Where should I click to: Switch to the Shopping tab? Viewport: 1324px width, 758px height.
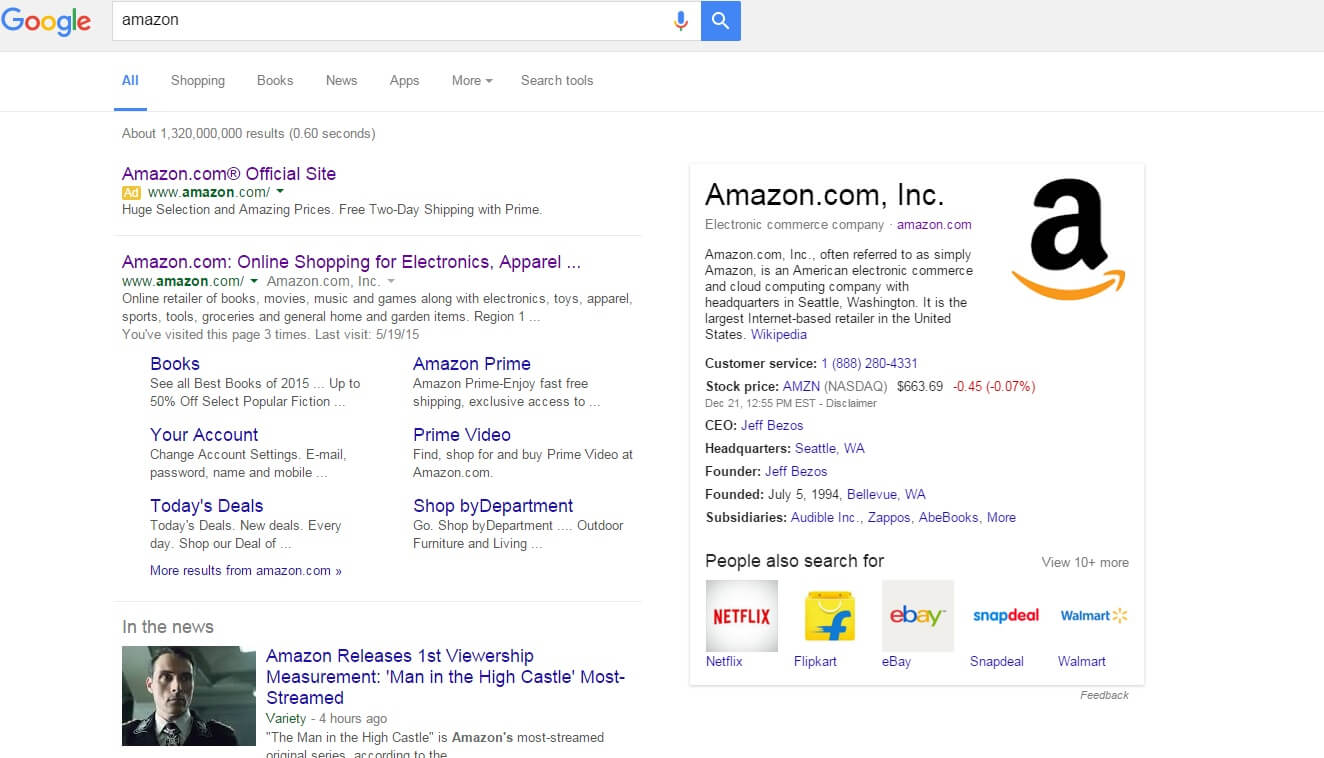point(198,81)
